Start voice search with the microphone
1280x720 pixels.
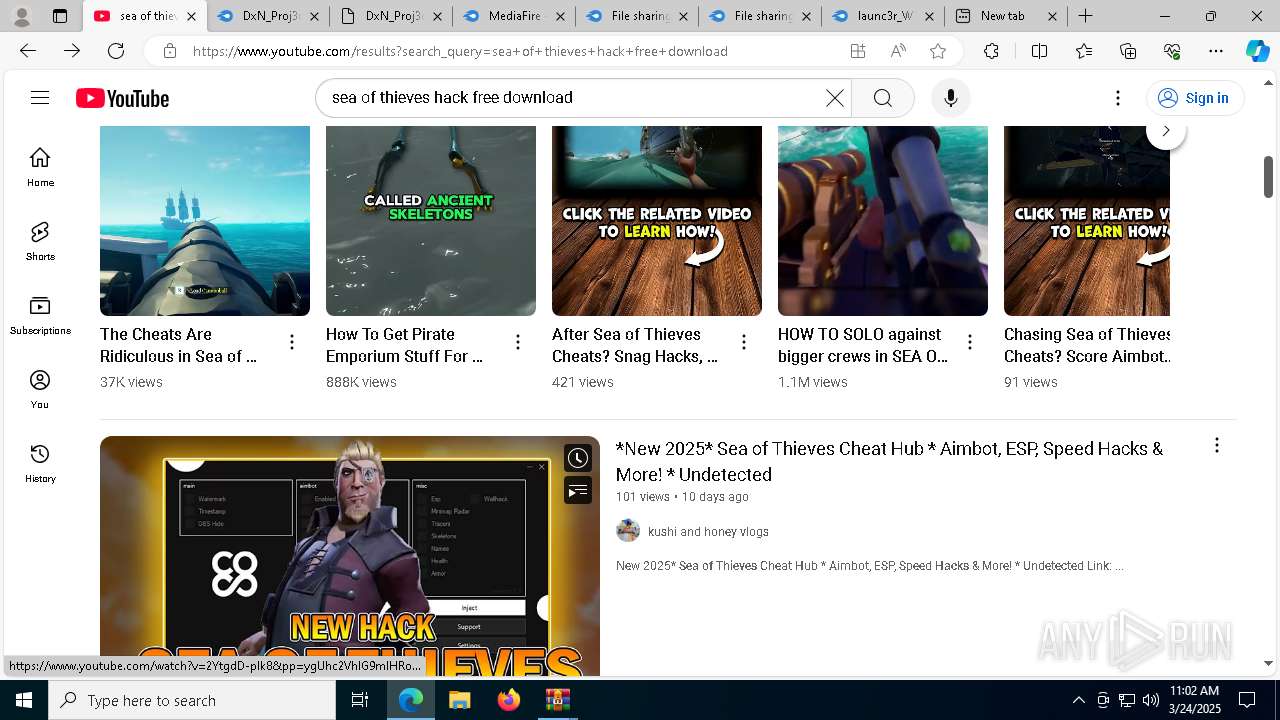pos(950,97)
